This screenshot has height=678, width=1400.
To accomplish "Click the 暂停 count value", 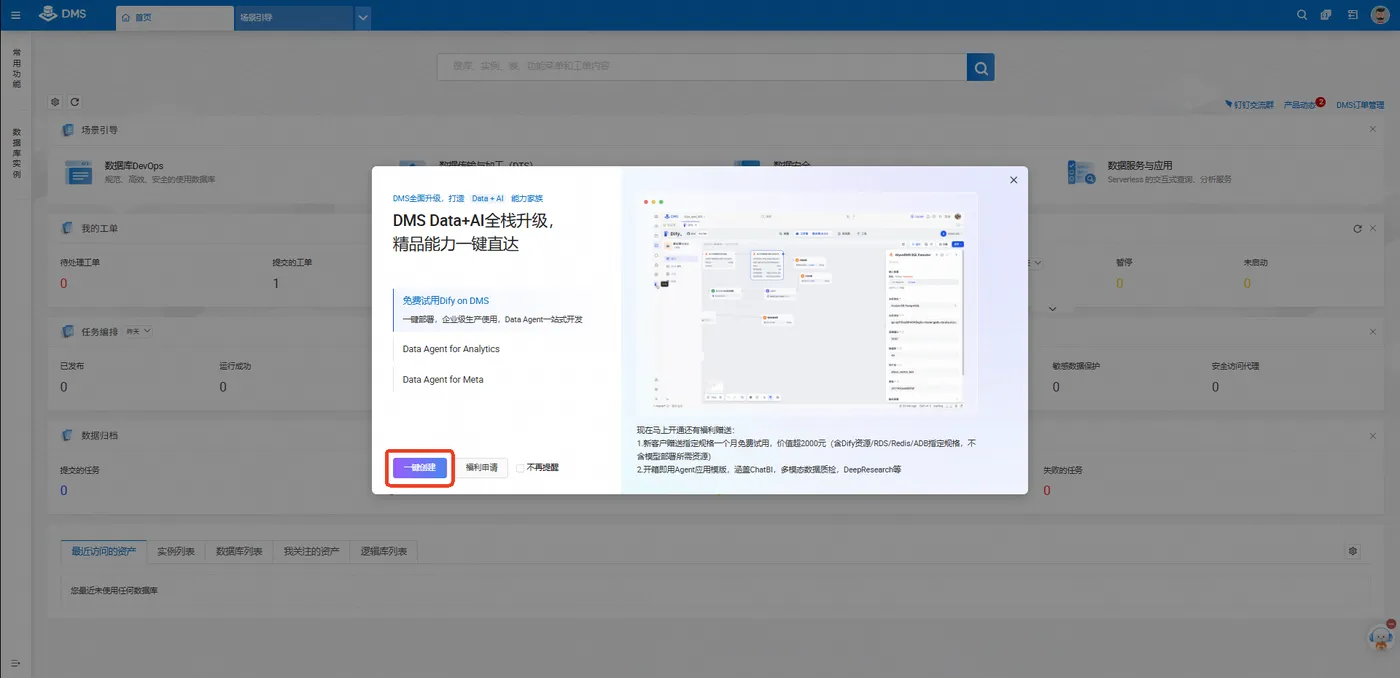I will pyautogui.click(x=1119, y=283).
